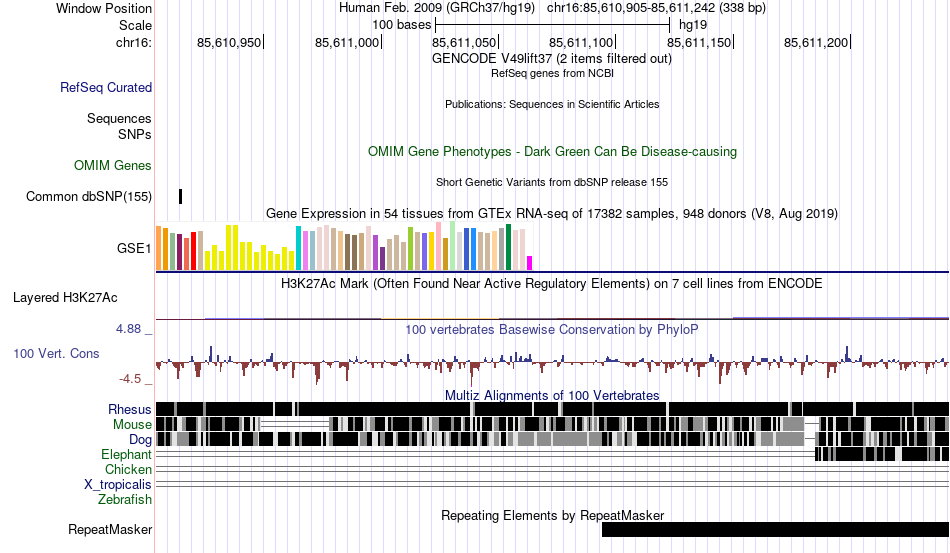
Task: Click the 85,611,150 ruler coordinate
Action: click(x=699, y=42)
